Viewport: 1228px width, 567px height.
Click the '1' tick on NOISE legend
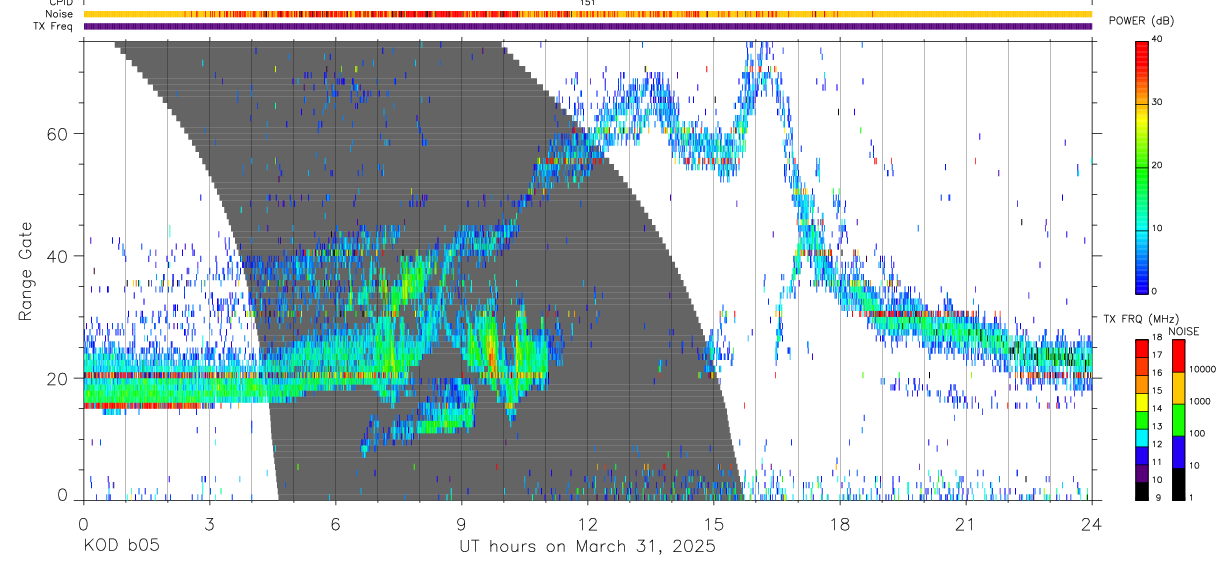[x=1191, y=498]
